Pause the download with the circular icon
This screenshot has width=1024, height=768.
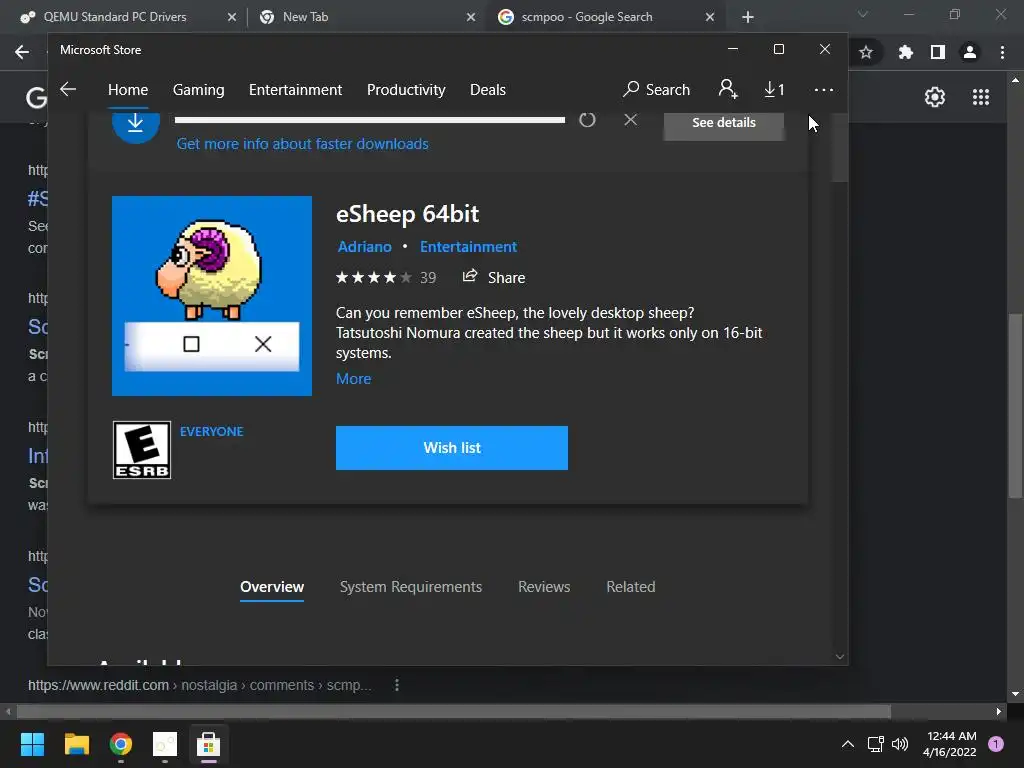coord(587,120)
